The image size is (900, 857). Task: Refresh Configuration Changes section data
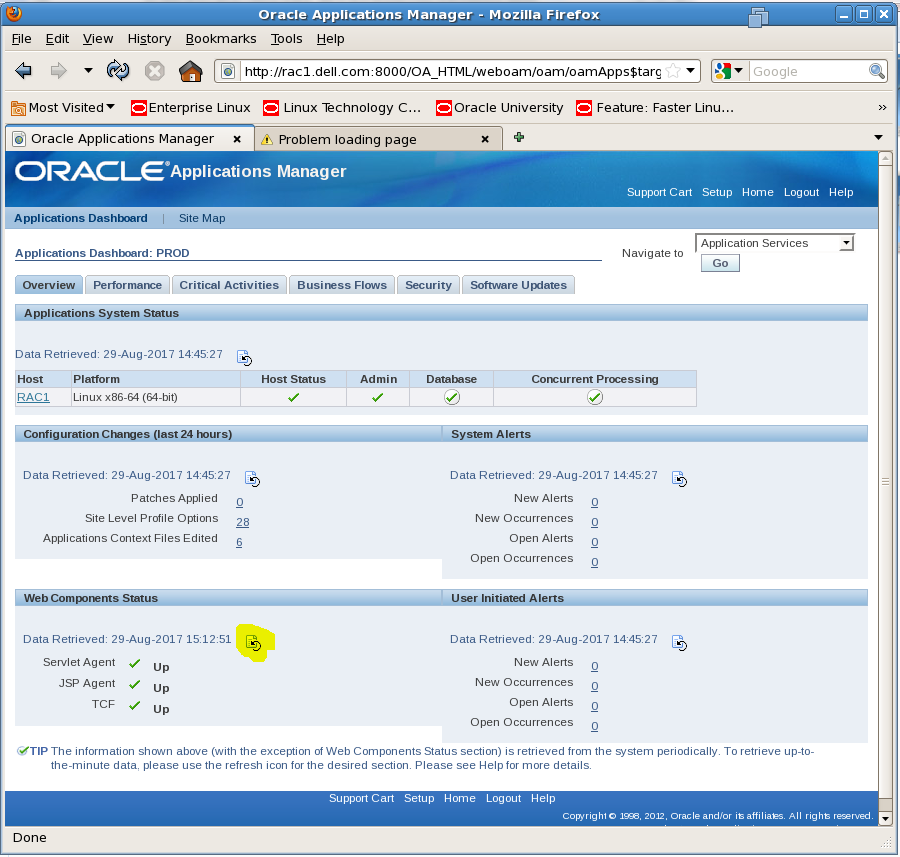pyautogui.click(x=253, y=478)
